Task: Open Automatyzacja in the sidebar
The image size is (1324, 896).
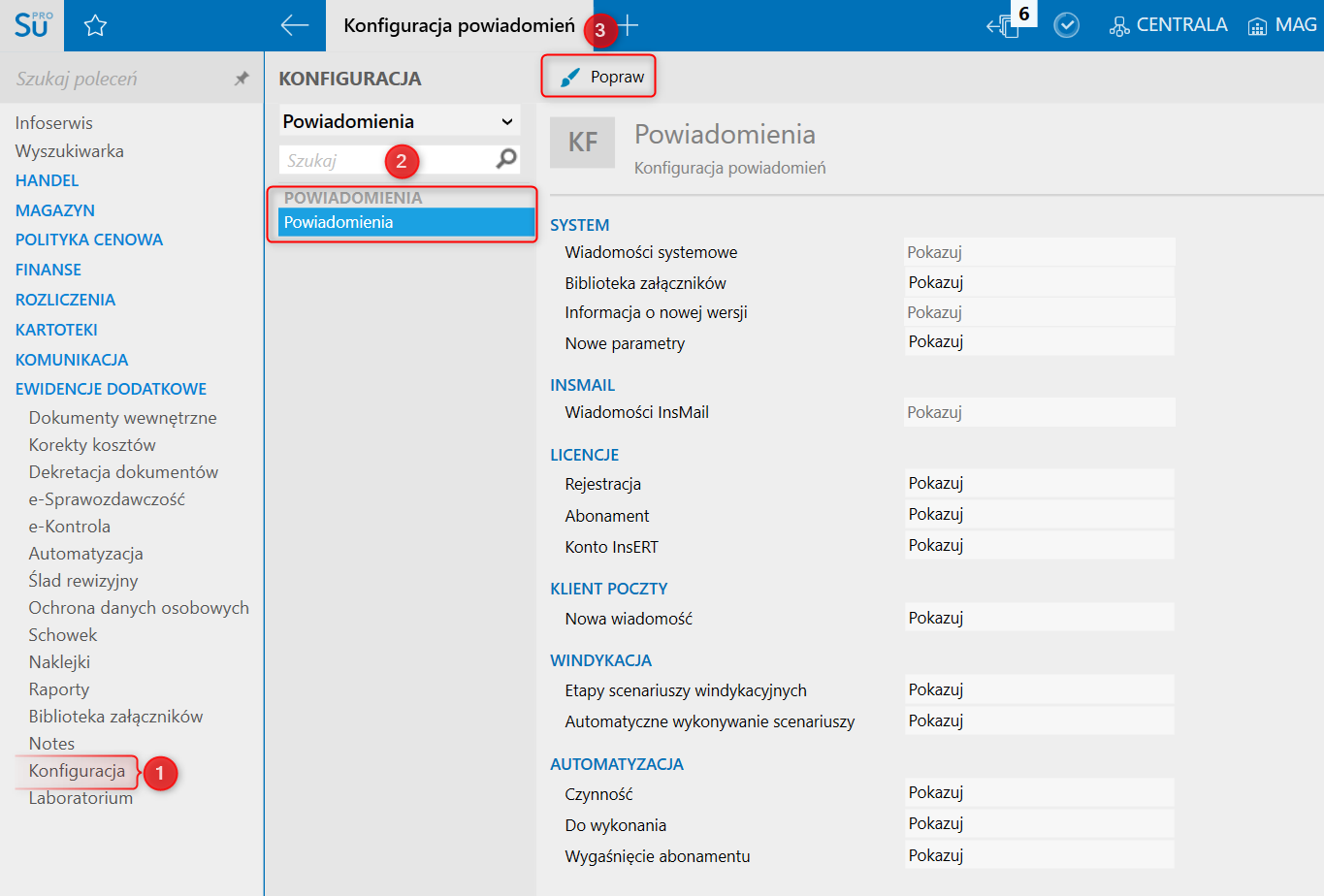Action: tap(85, 554)
